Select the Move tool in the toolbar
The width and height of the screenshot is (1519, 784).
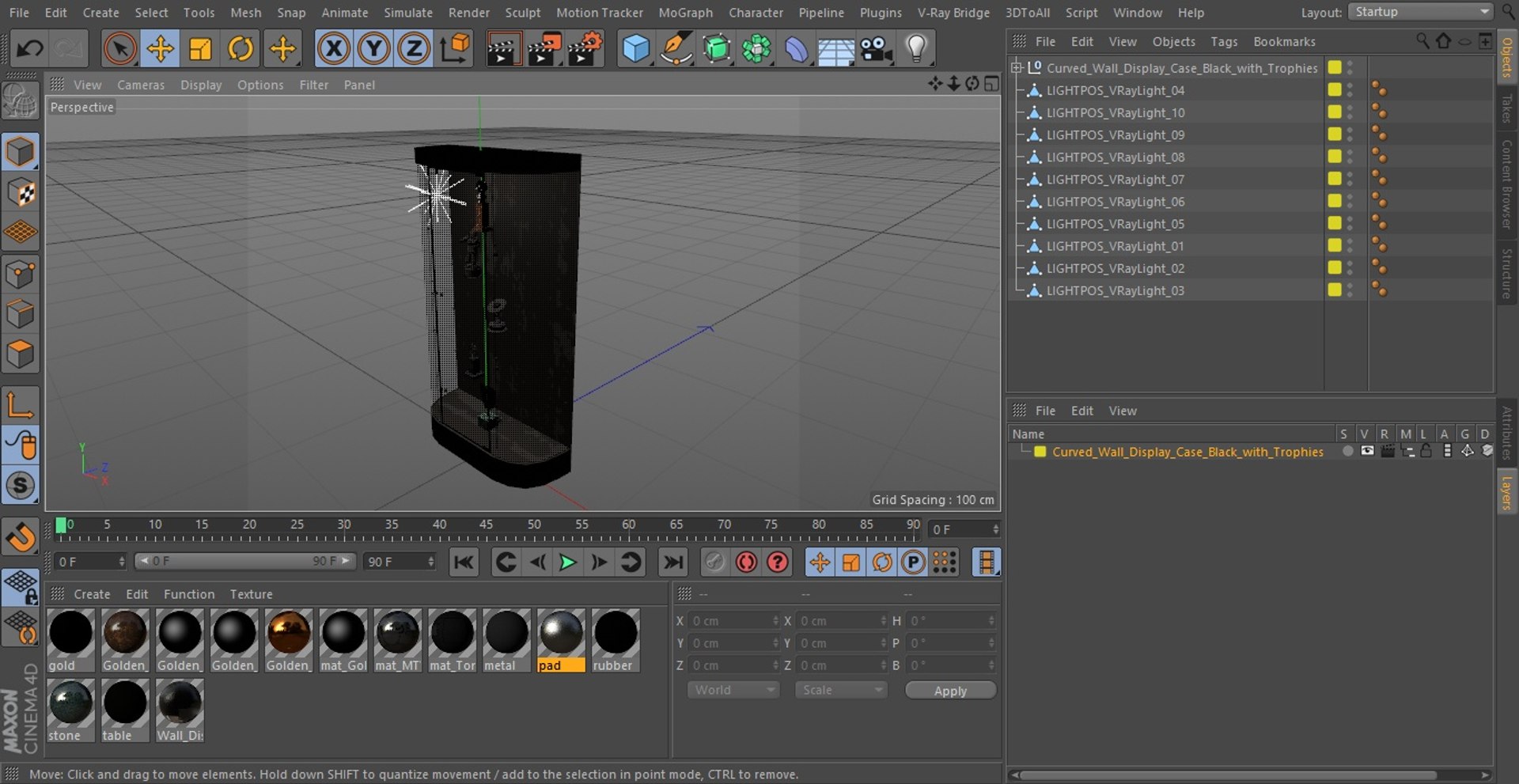[x=160, y=49]
